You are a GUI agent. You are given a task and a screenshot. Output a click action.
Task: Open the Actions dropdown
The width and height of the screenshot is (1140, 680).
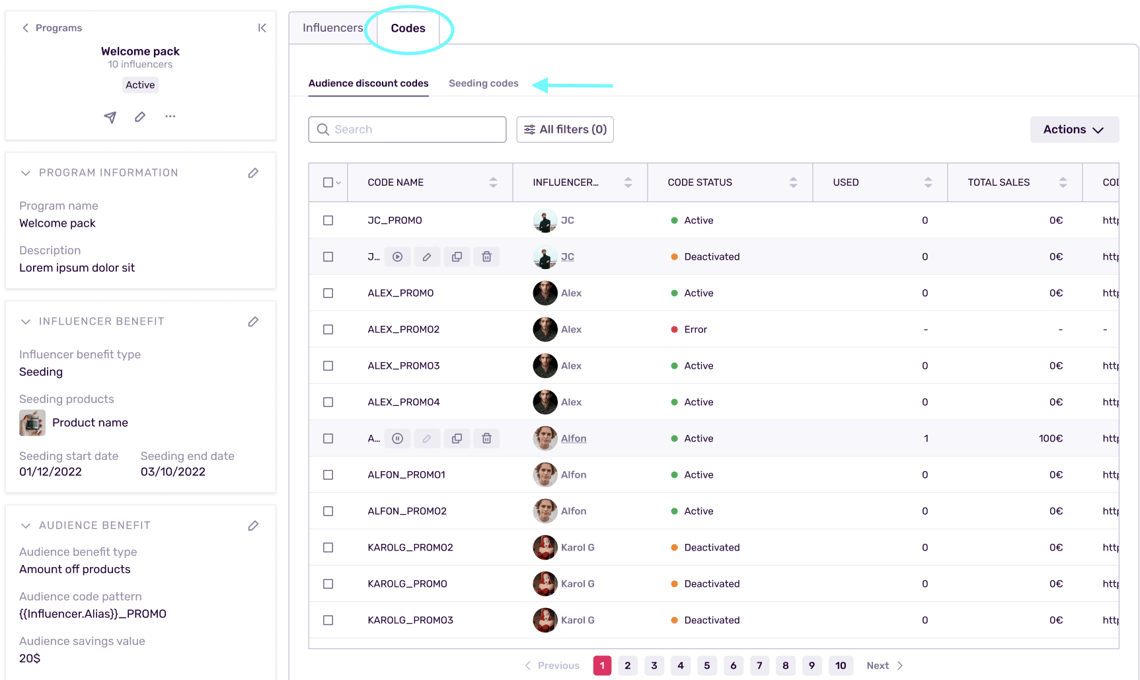click(x=1074, y=129)
